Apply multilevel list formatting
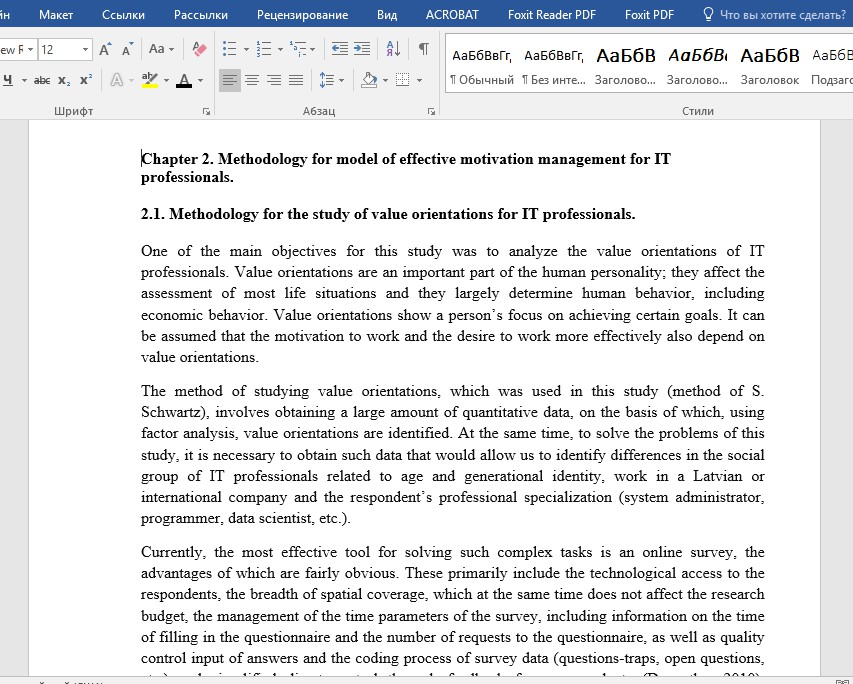 click(x=298, y=49)
